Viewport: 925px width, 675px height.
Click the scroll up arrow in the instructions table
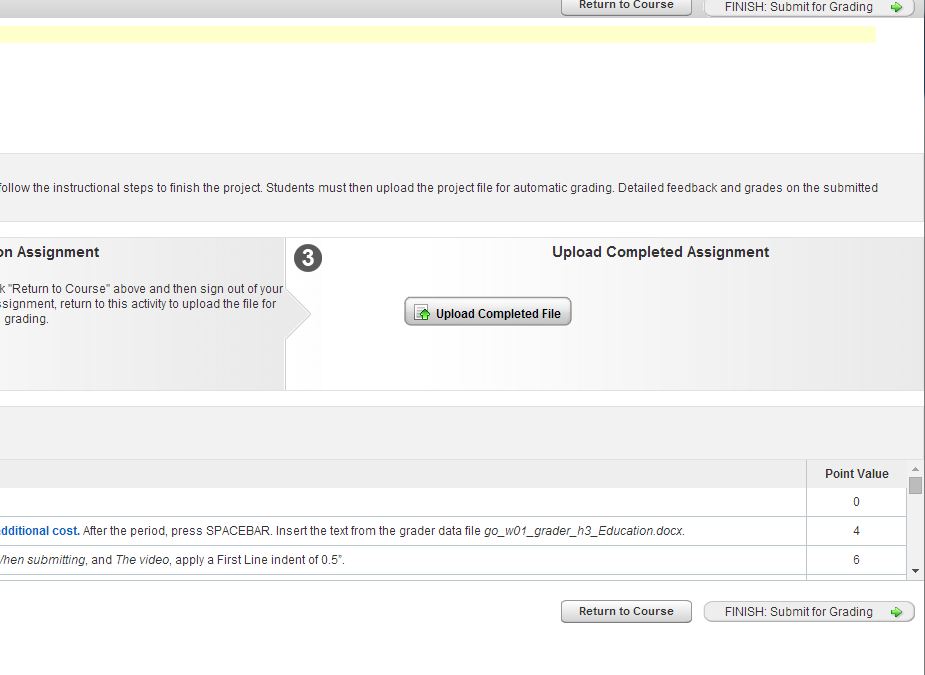click(x=915, y=470)
